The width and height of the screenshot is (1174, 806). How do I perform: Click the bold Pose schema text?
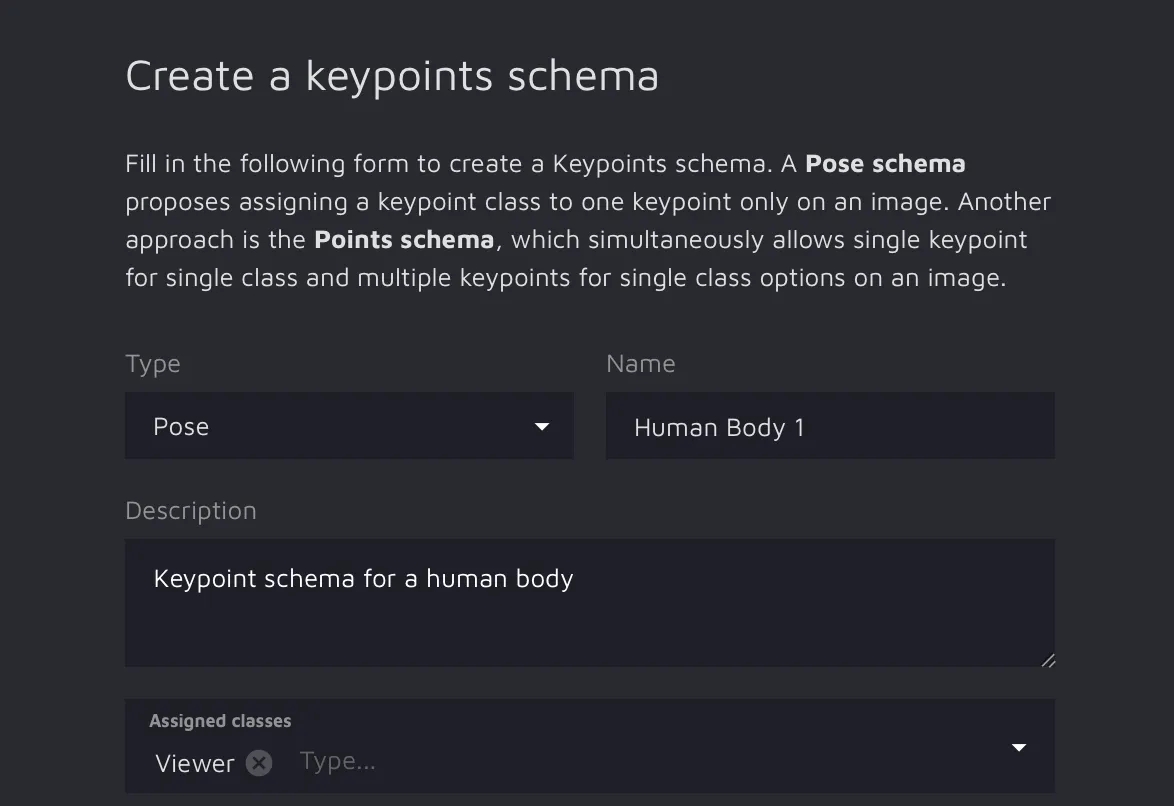(885, 164)
